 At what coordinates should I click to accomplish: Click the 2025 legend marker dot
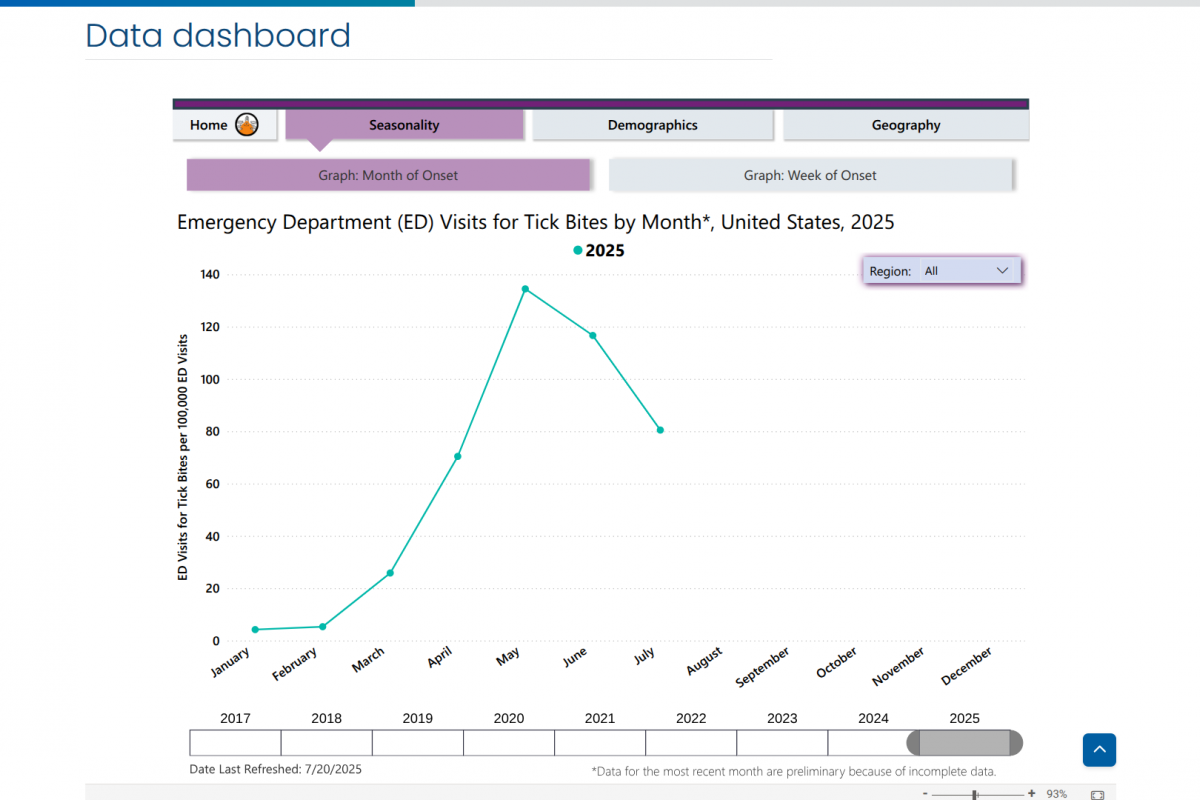(x=578, y=251)
